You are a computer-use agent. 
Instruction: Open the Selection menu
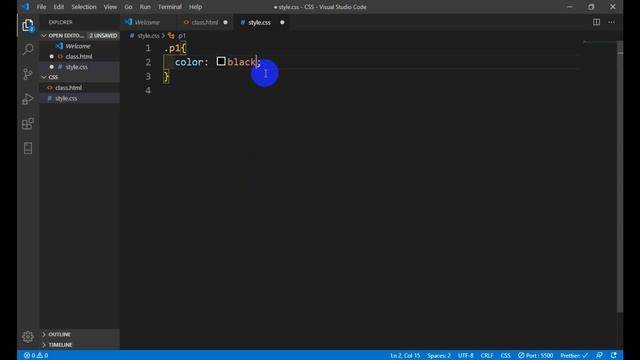84,7
